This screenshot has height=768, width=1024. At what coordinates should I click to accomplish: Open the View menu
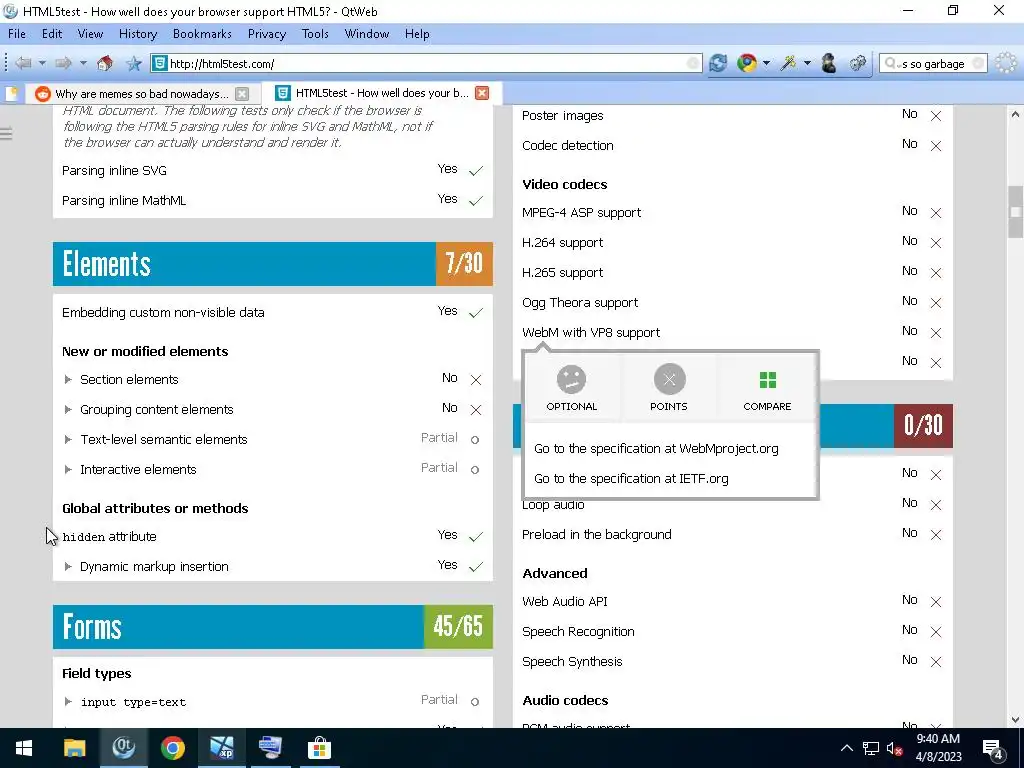[90, 34]
